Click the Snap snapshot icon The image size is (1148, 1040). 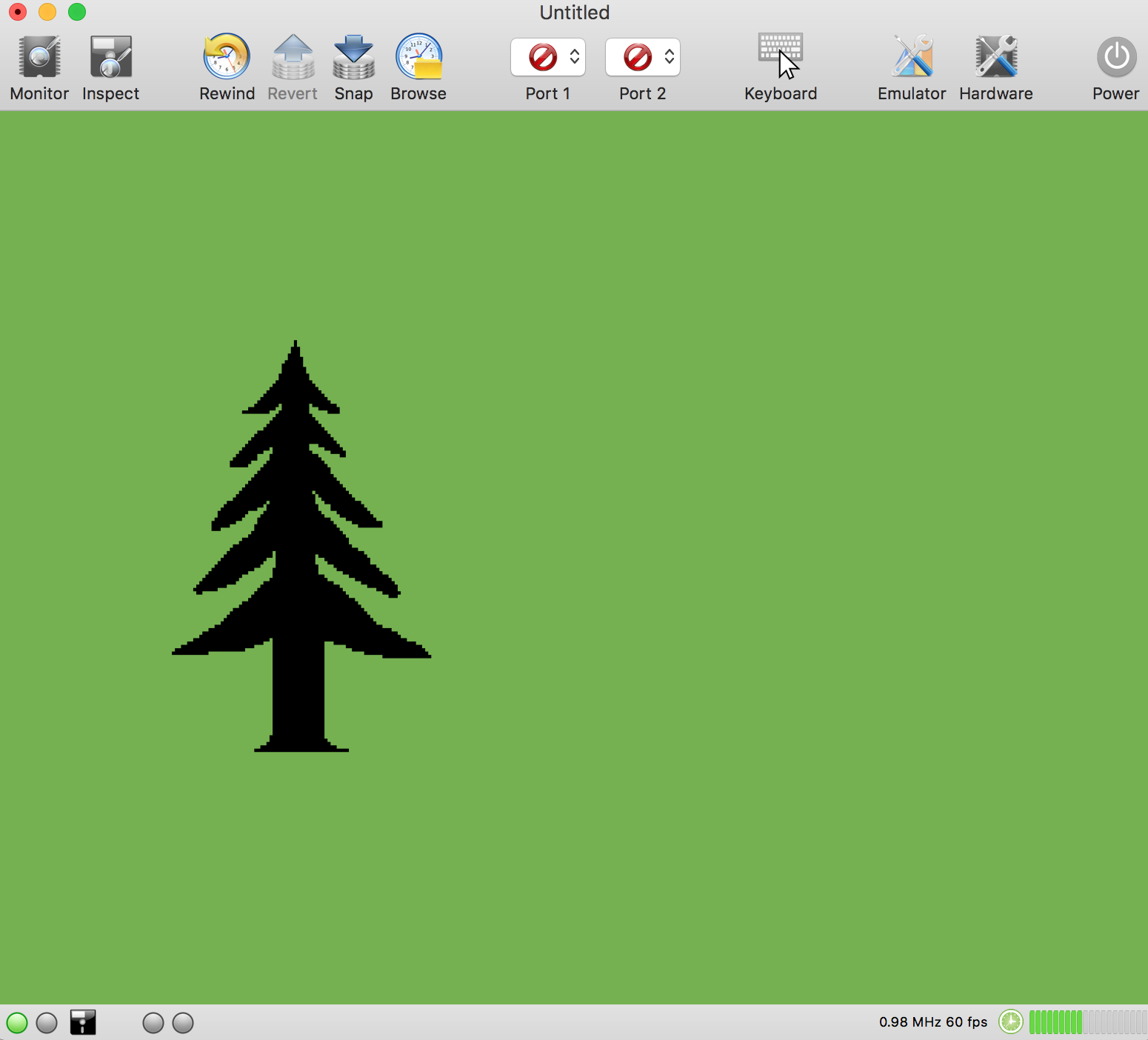pyautogui.click(x=353, y=57)
